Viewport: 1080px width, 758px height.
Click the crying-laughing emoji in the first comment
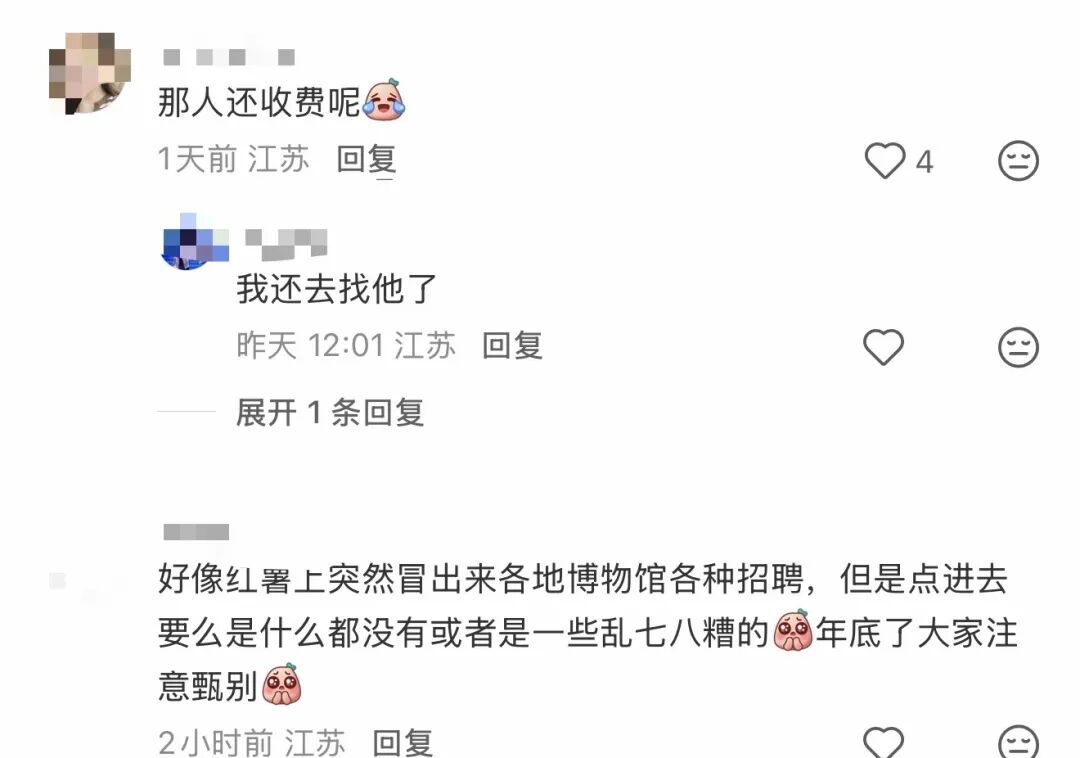(384, 101)
